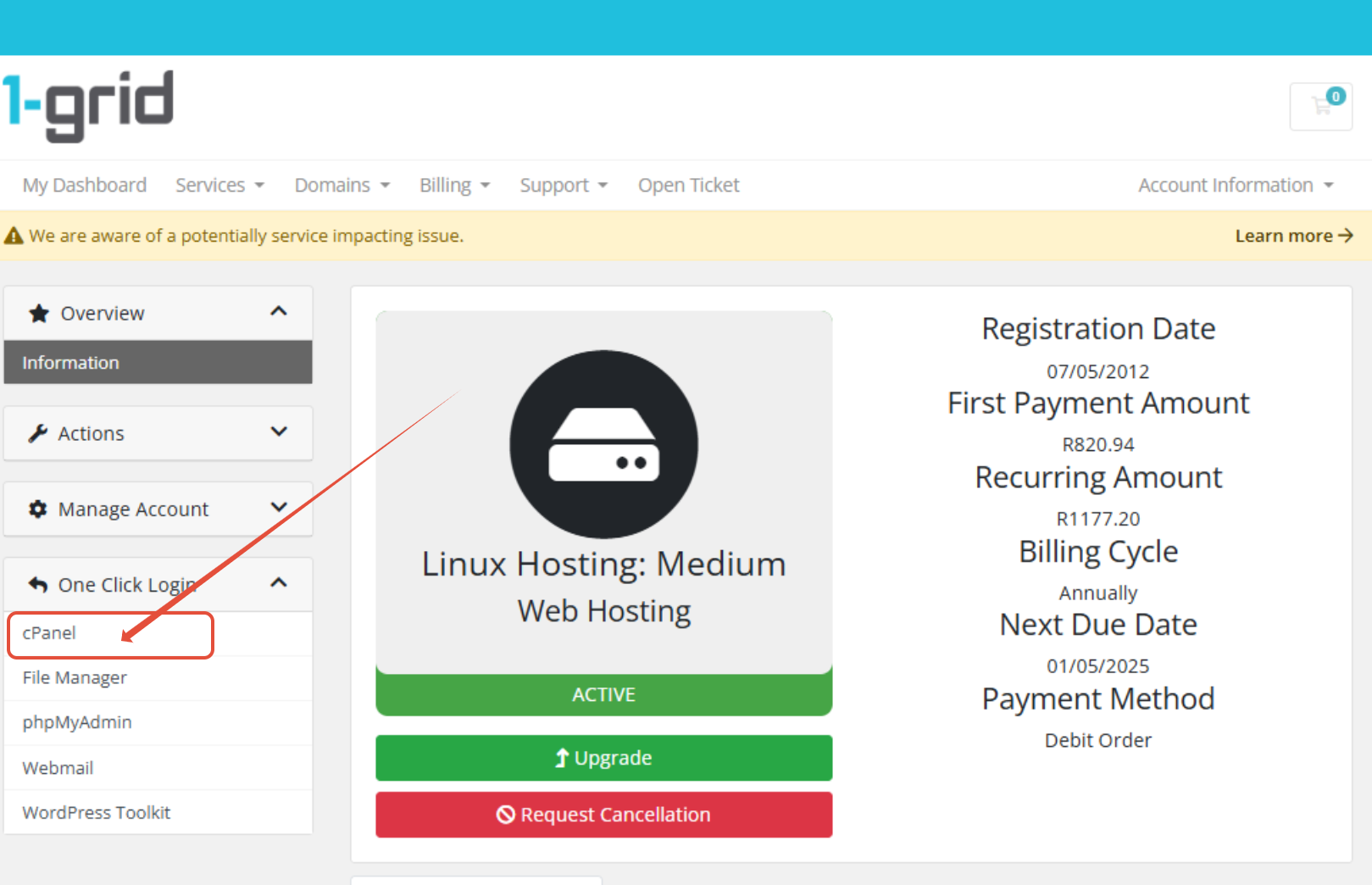The height and width of the screenshot is (885, 1372).
Task: Select the Information sidebar item
Action: 158,362
